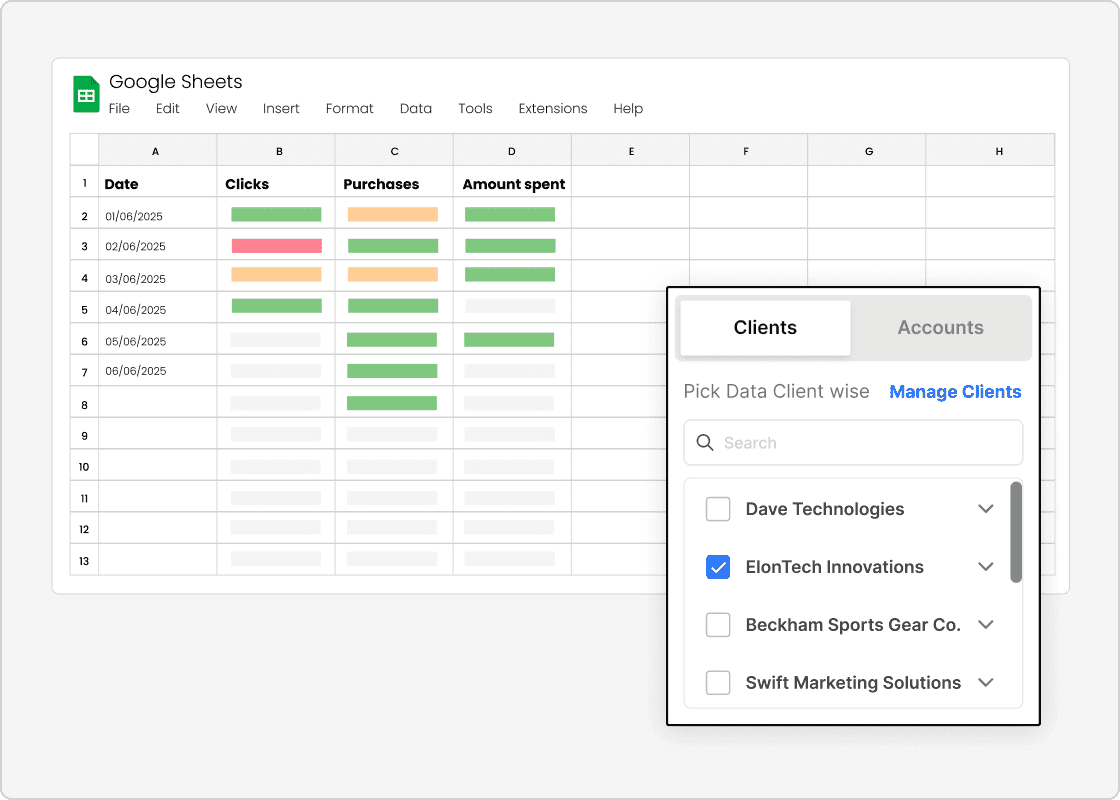The height and width of the screenshot is (800, 1120).
Task: Open the Data menu
Action: click(x=416, y=108)
